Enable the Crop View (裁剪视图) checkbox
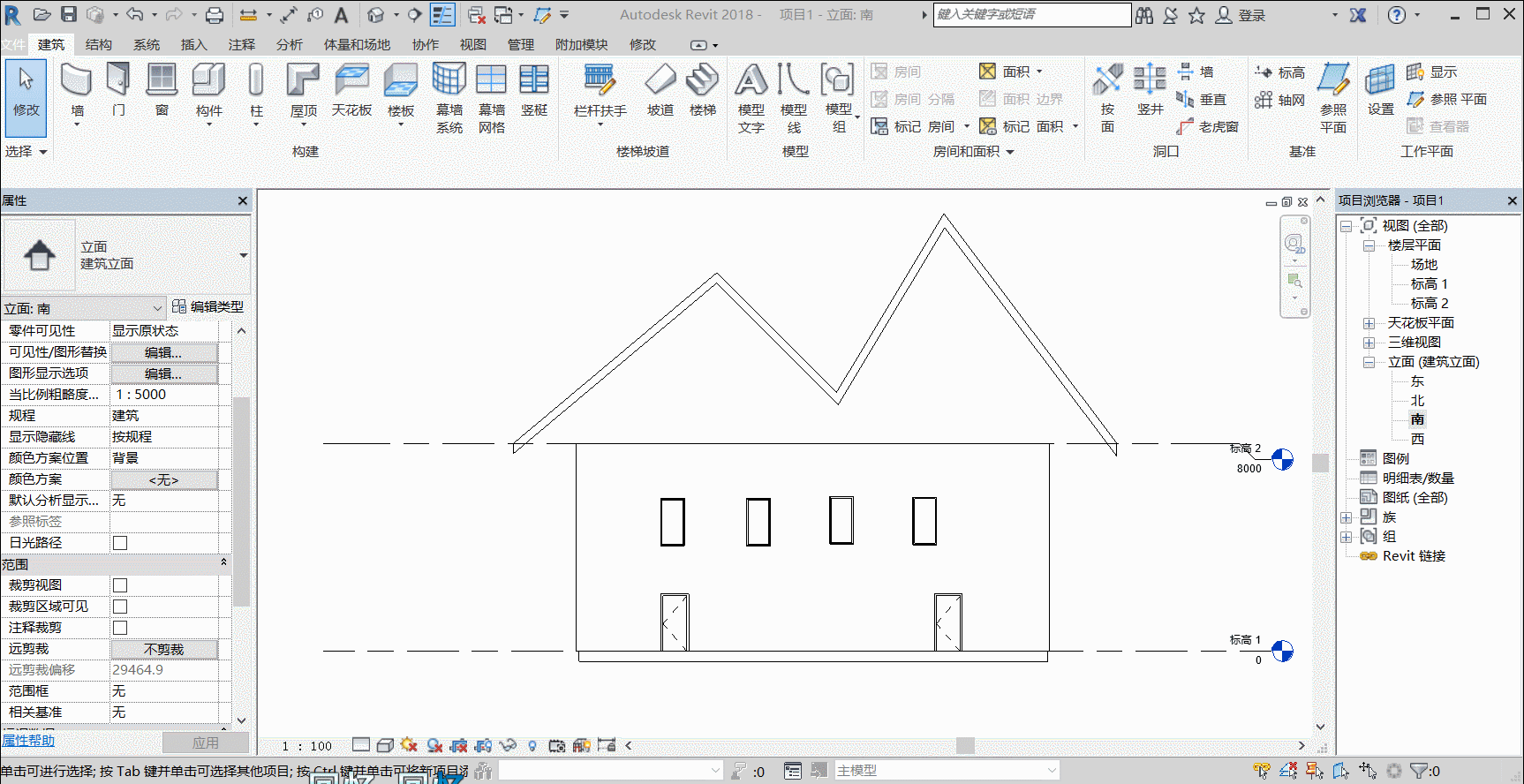Viewport: 1524px width, 784px height. 120,585
